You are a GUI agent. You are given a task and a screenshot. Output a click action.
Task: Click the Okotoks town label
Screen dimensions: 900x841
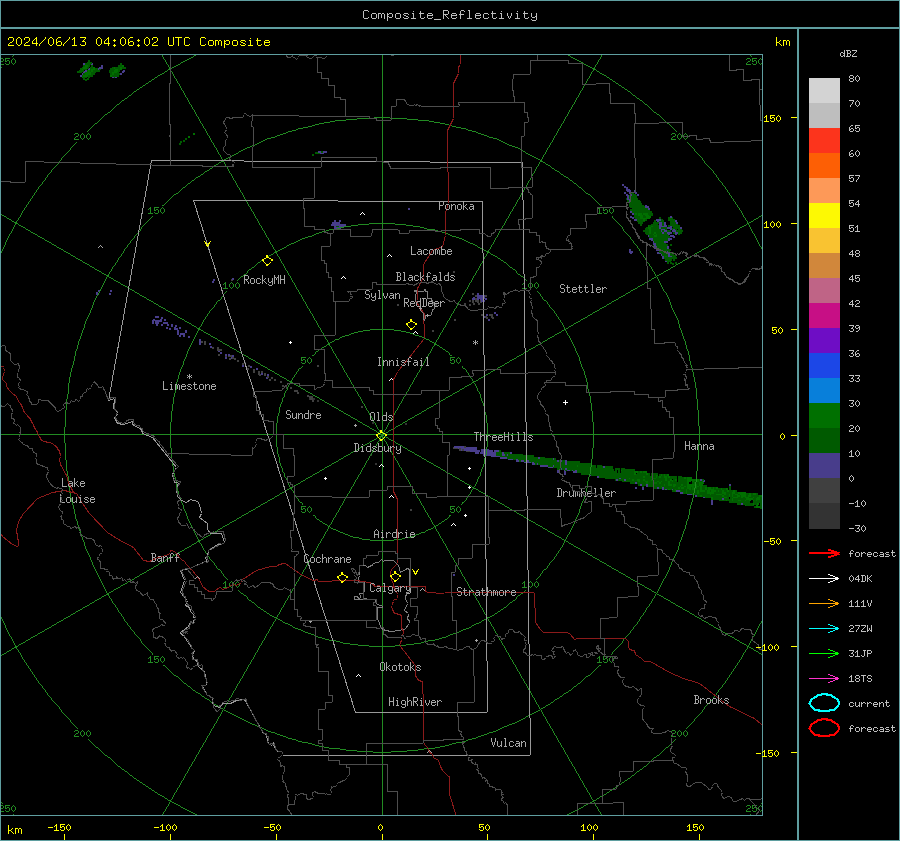pos(400,667)
